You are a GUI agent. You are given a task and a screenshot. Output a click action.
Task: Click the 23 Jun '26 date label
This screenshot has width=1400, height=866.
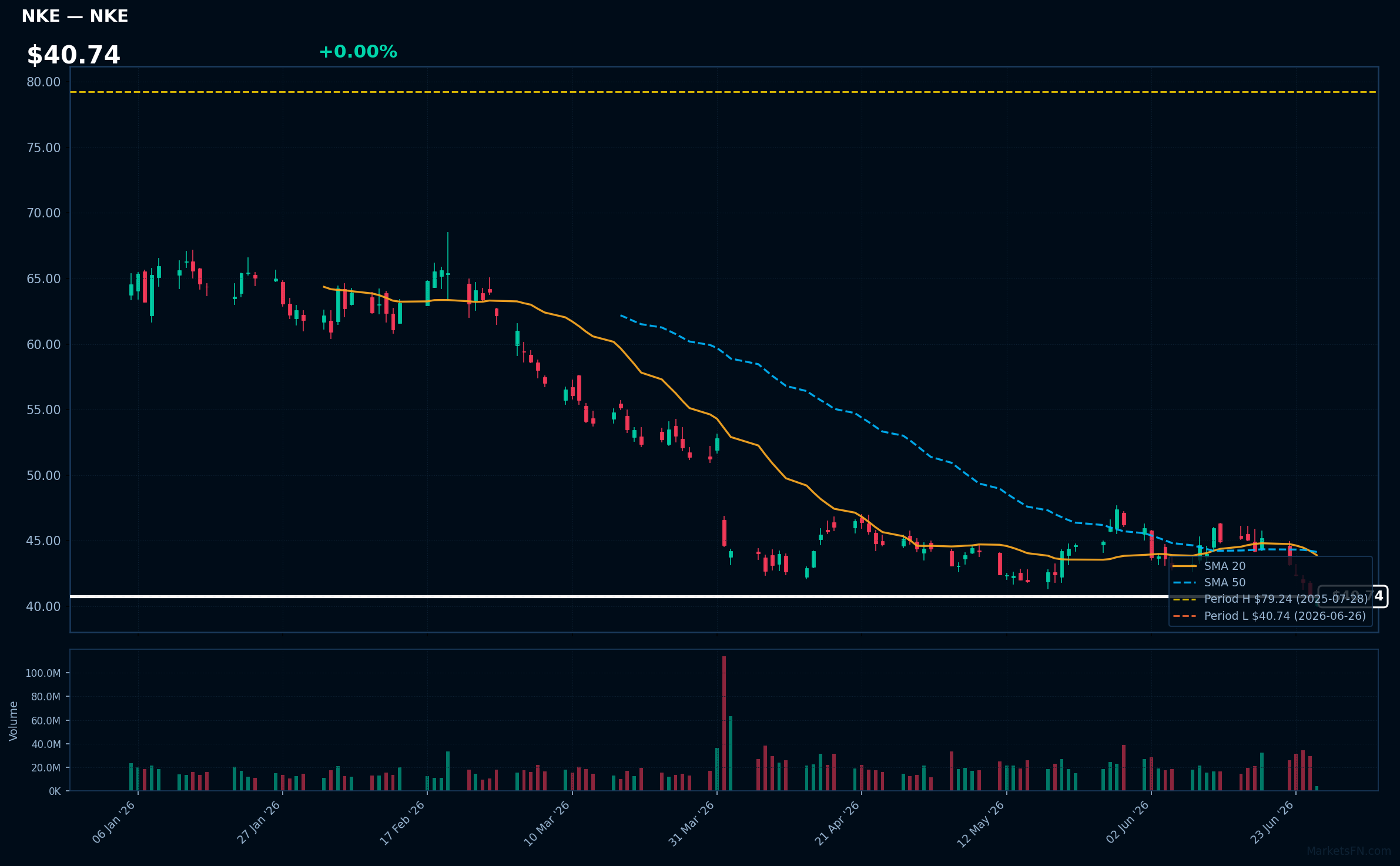click(1272, 822)
